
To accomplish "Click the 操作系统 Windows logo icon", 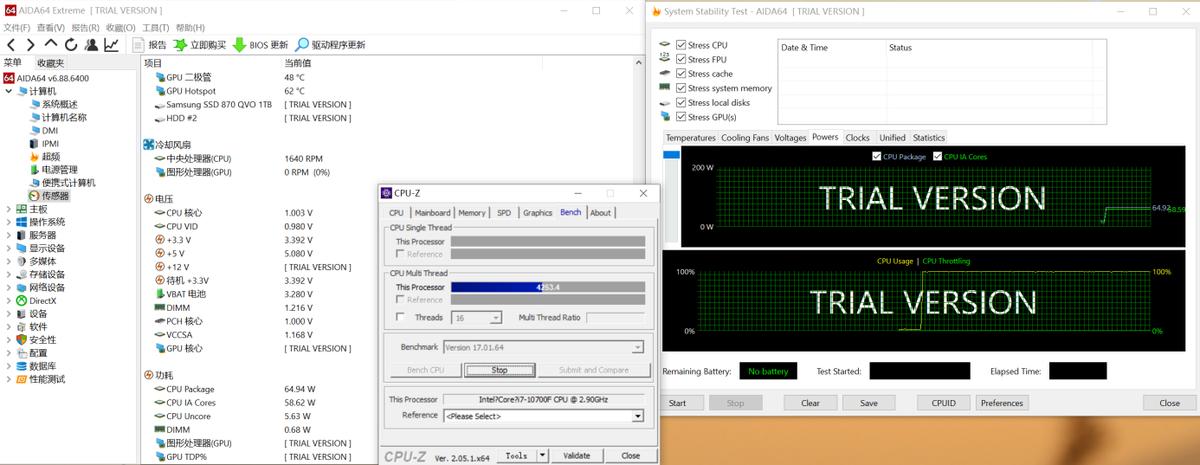I will pyautogui.click(x=21, y=222).
